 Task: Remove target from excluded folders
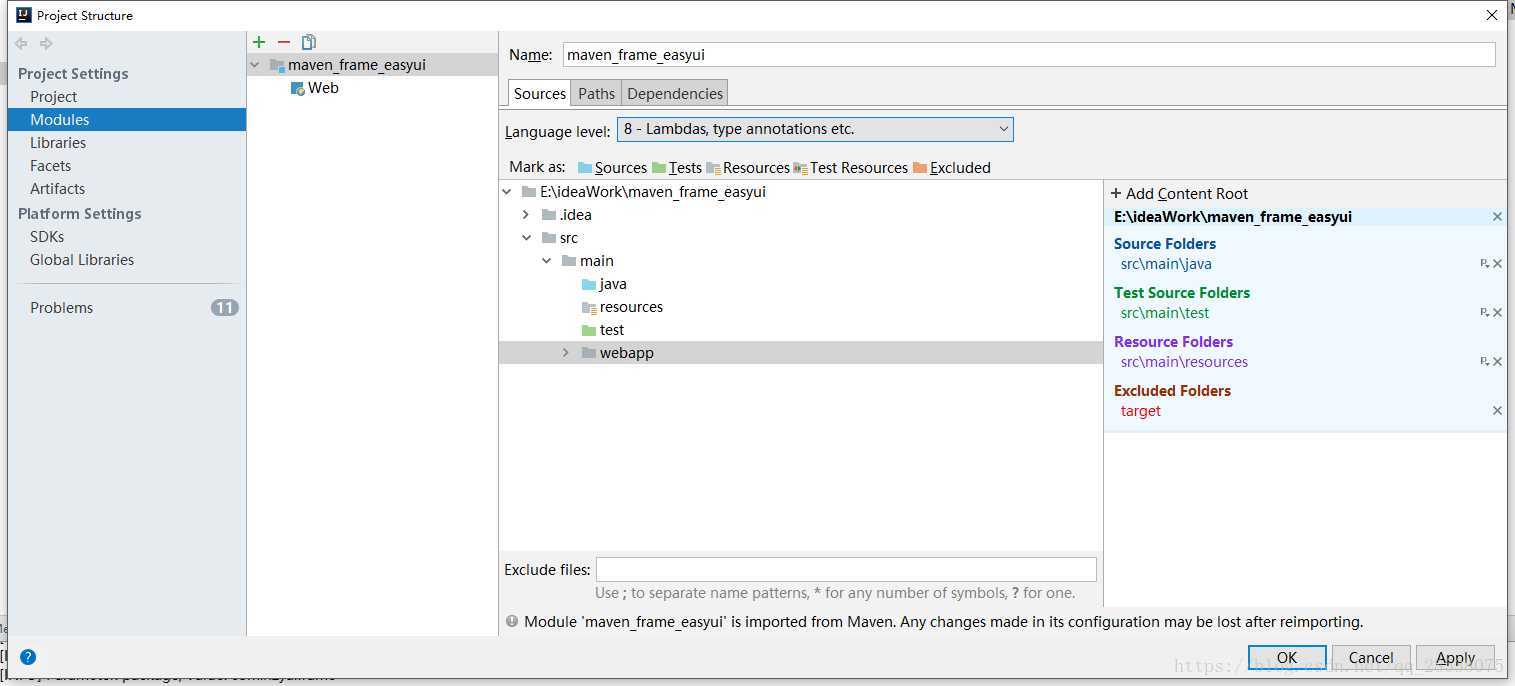(x=1497, y=411)
